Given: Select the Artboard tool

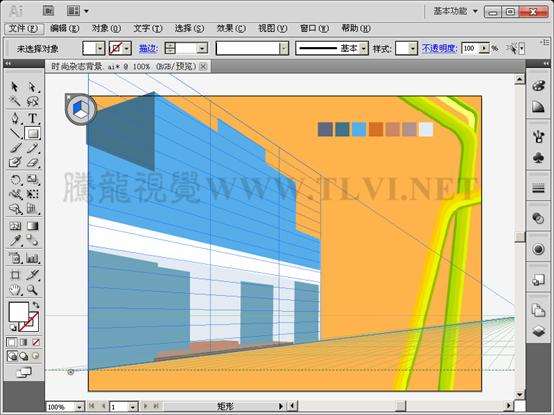Looking at the screenshot, I should (x=14, y=275).
